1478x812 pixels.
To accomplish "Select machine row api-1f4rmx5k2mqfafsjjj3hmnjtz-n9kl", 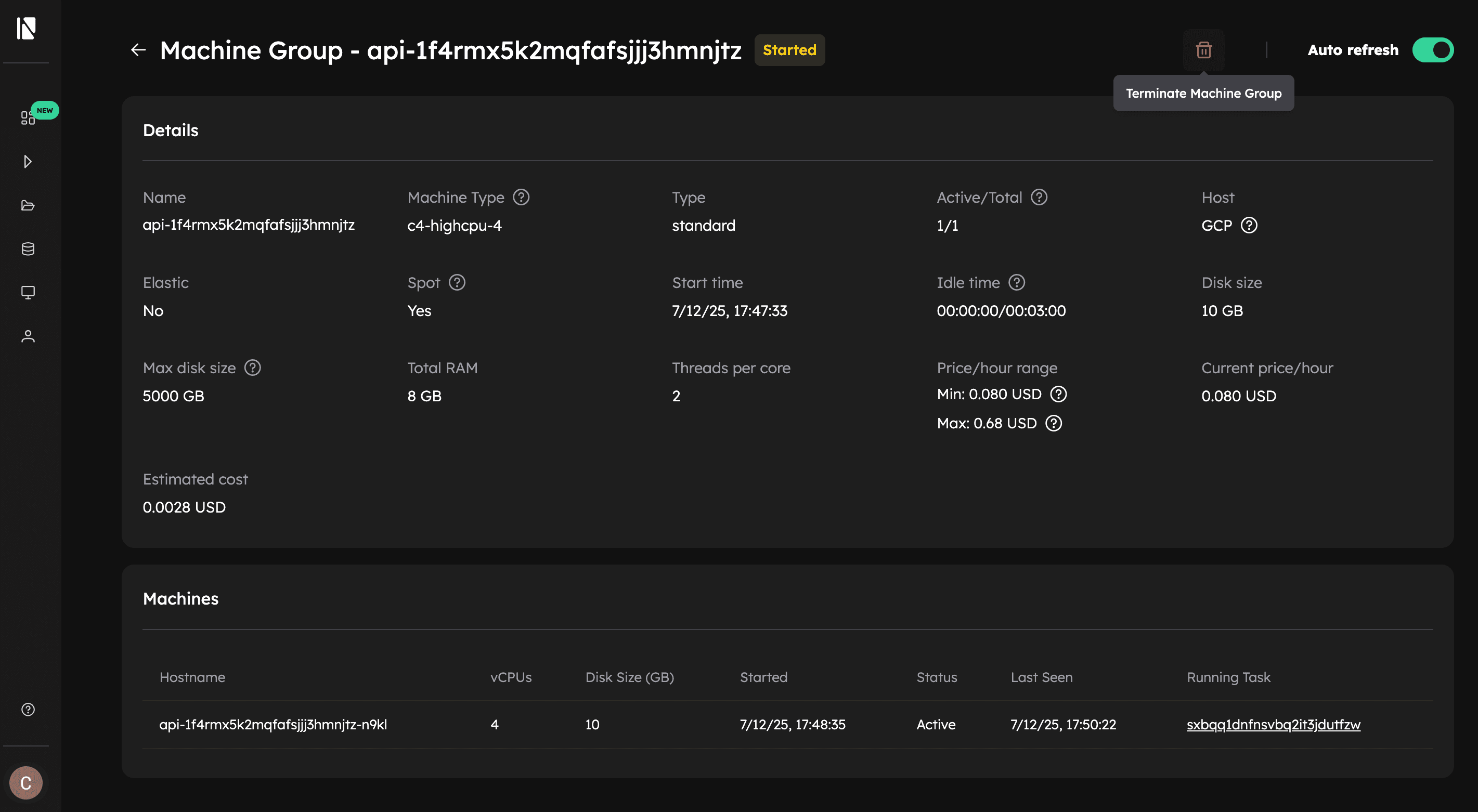I will pos(273,724).
